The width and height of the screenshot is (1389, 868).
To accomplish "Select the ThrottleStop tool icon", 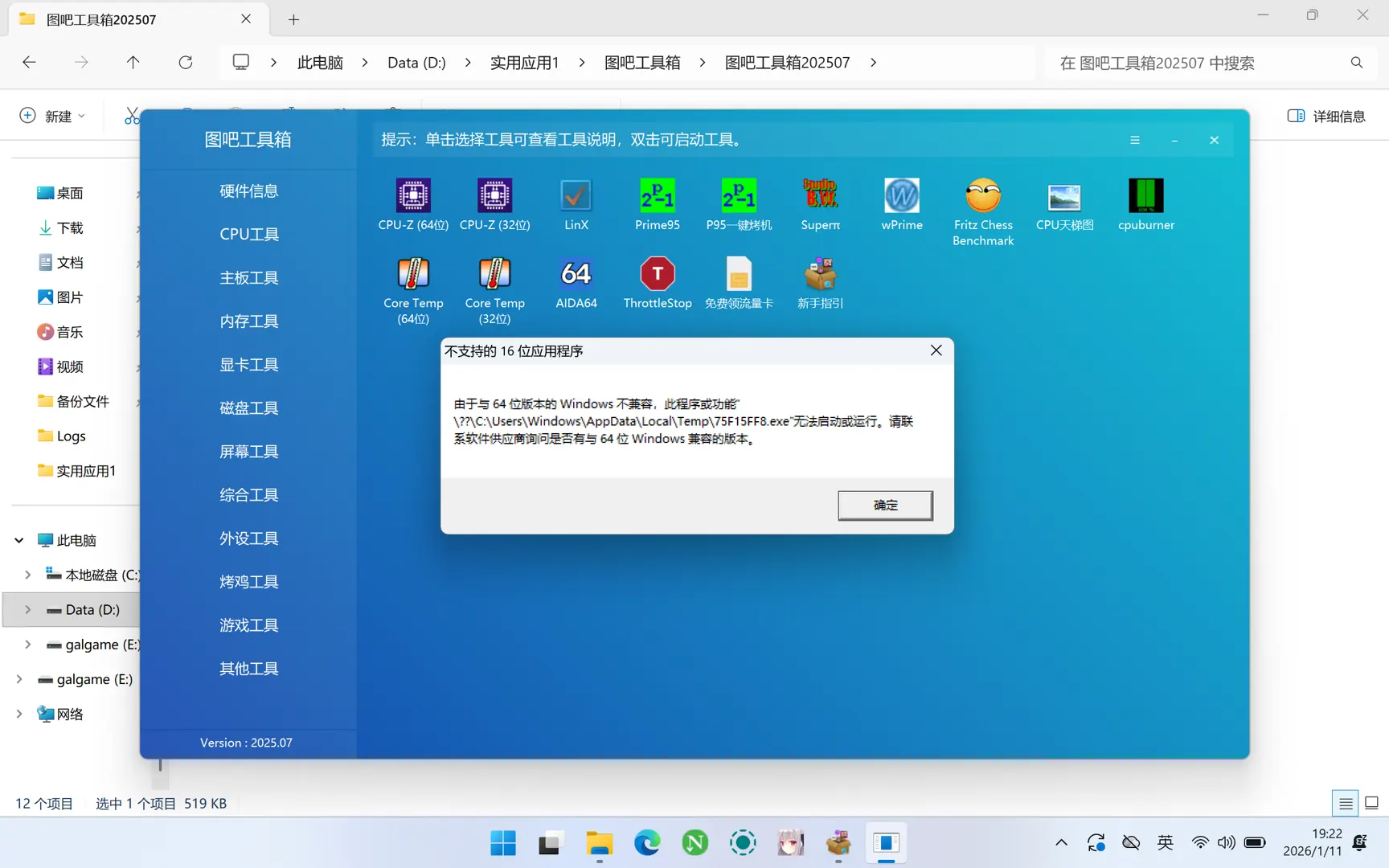I will click(658, 273).
